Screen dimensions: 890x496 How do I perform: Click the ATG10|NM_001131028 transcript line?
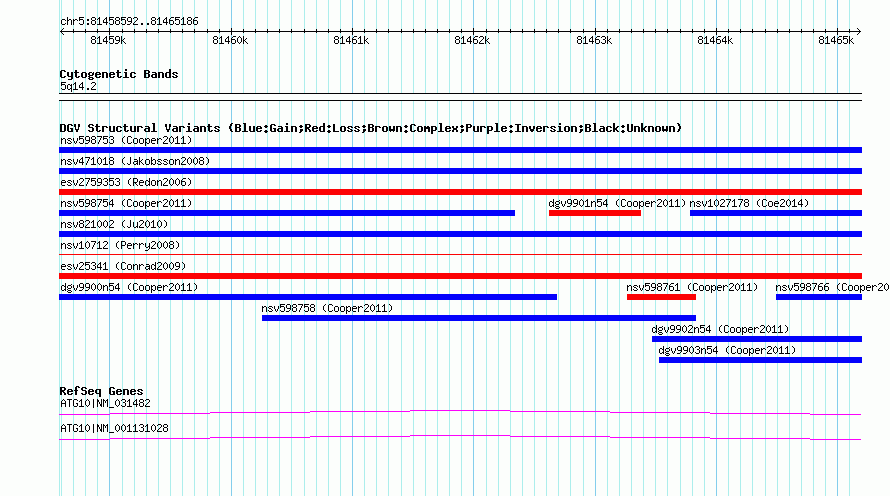pos(460,438)
